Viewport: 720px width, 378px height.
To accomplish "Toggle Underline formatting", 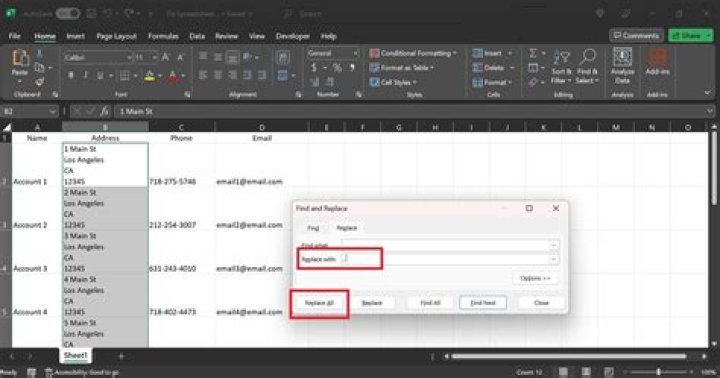I will [100, 75].
